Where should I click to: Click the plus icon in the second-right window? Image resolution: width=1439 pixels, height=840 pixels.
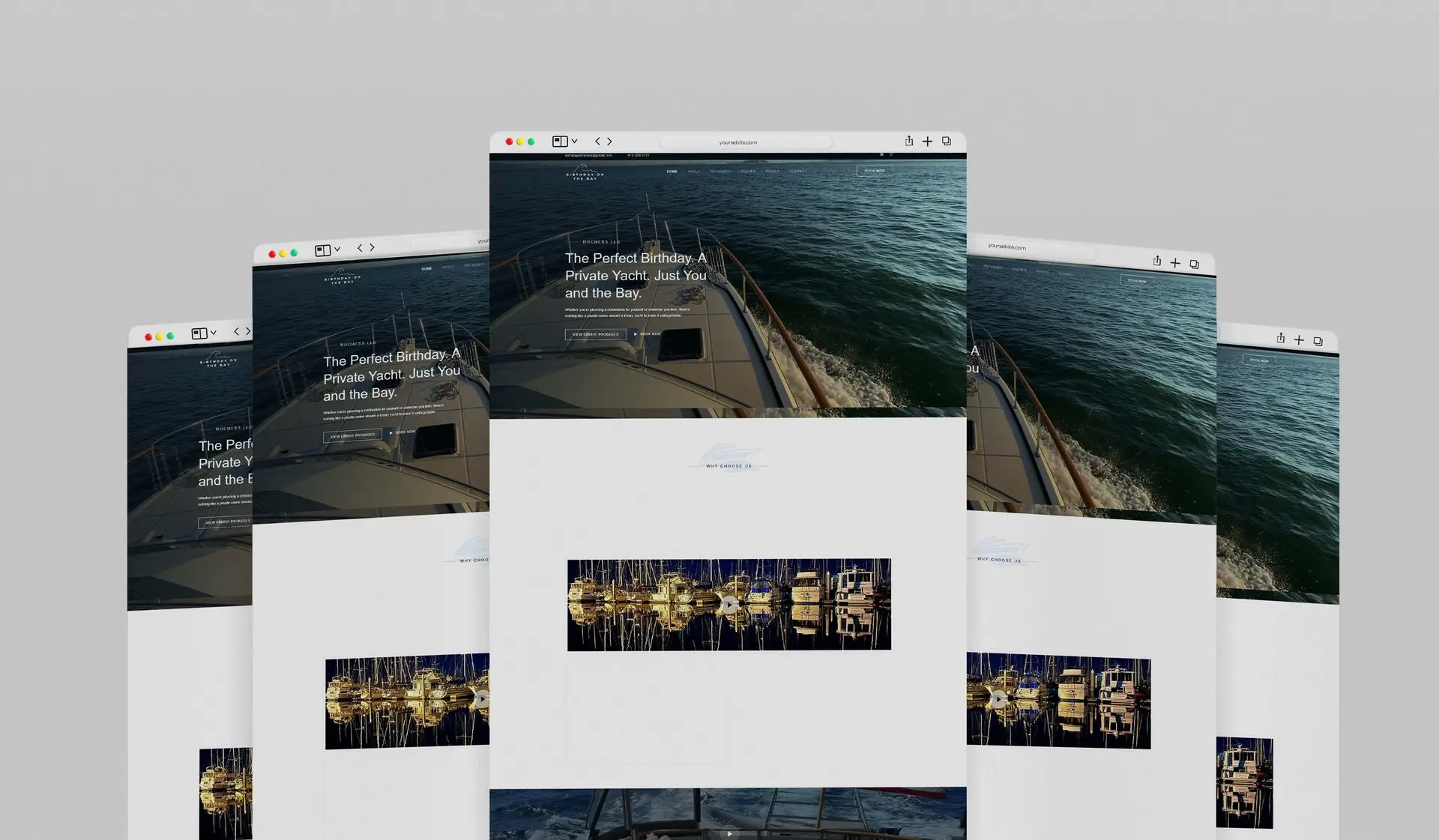(x=1175, y=263)
